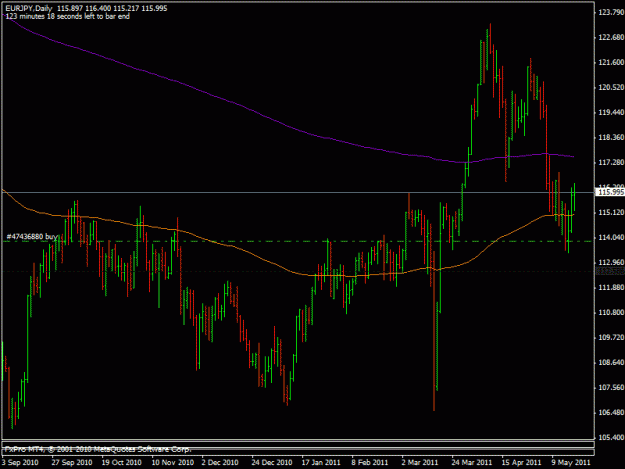Click the 123.790 price scale label

611,12
